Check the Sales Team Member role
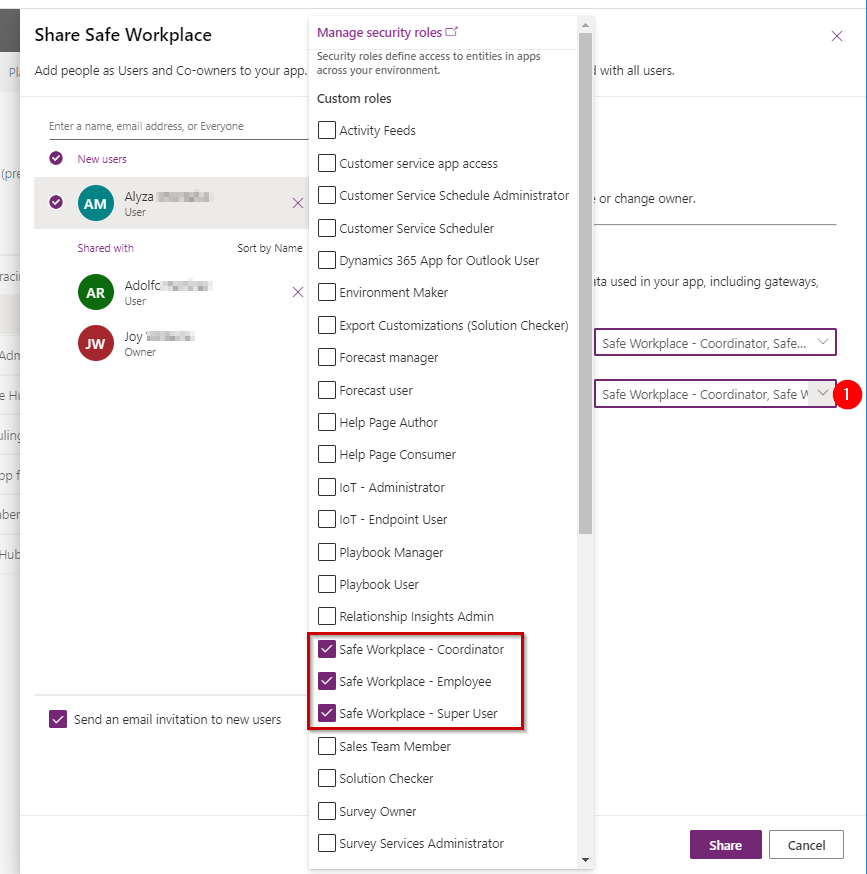867x874 pixels. pos(327,746)
